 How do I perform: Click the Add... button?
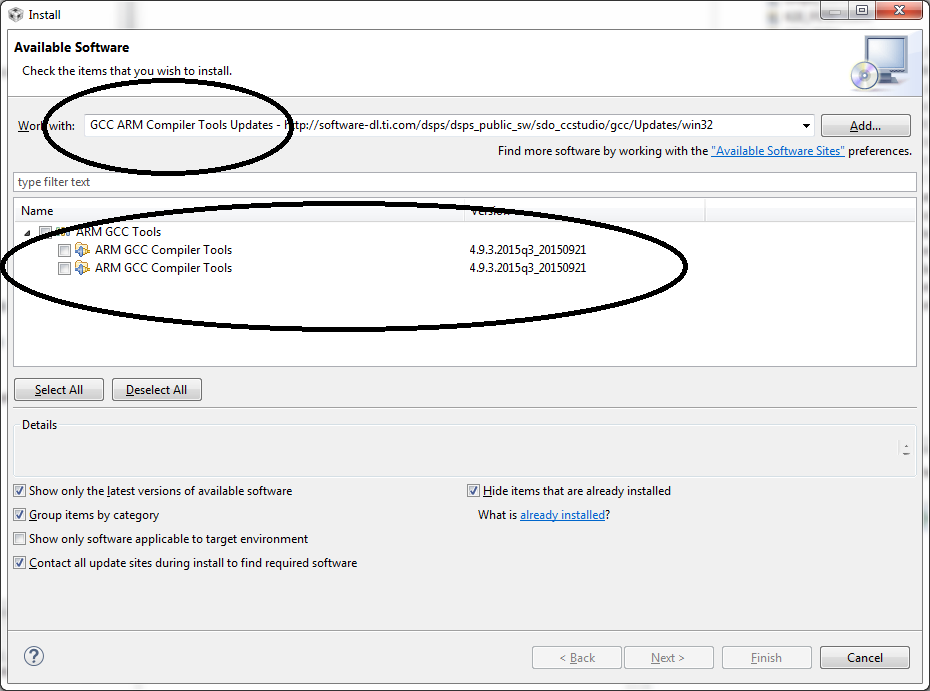click(x=865, y=126)
